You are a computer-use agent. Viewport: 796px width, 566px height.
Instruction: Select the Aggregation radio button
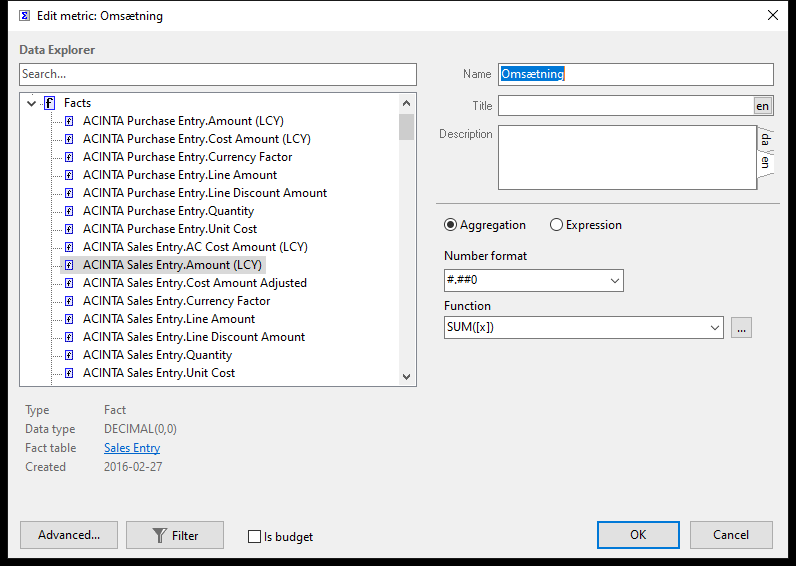tap(450, 225)
